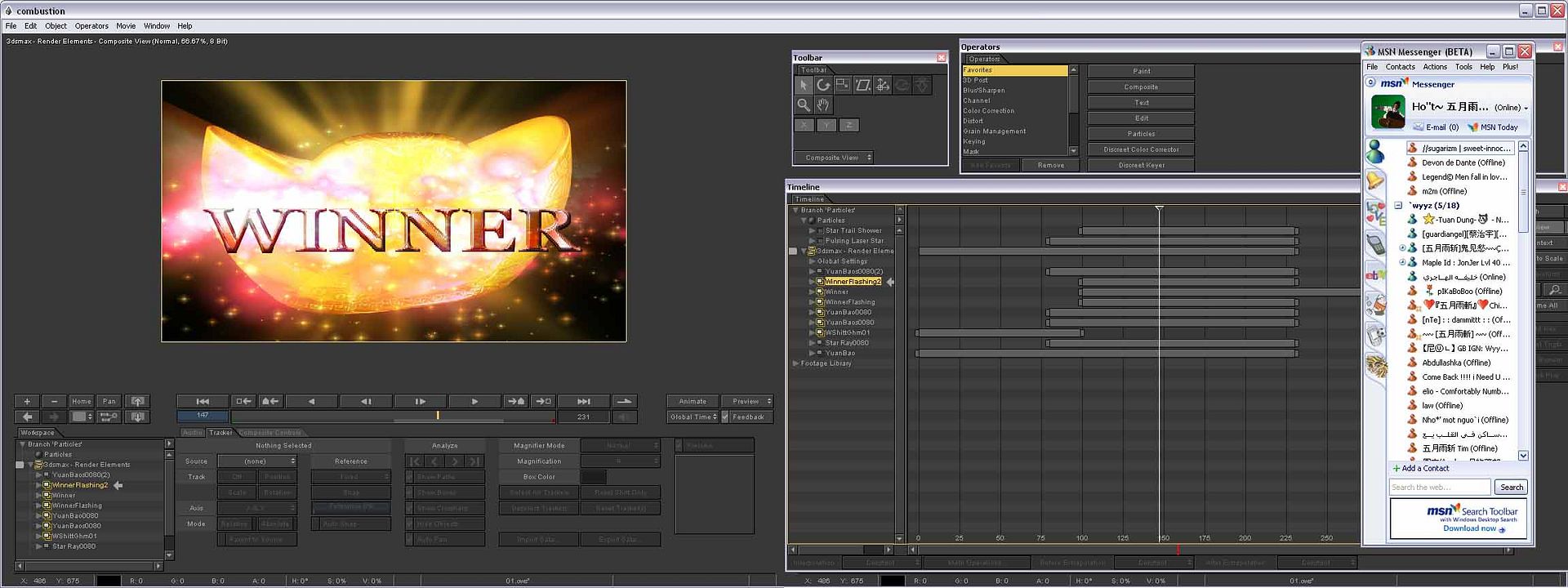Click Add a Contact in MSN Messenger
Image resolution: width=1568 pixels, height=588 pixels.
(1424, 468)
